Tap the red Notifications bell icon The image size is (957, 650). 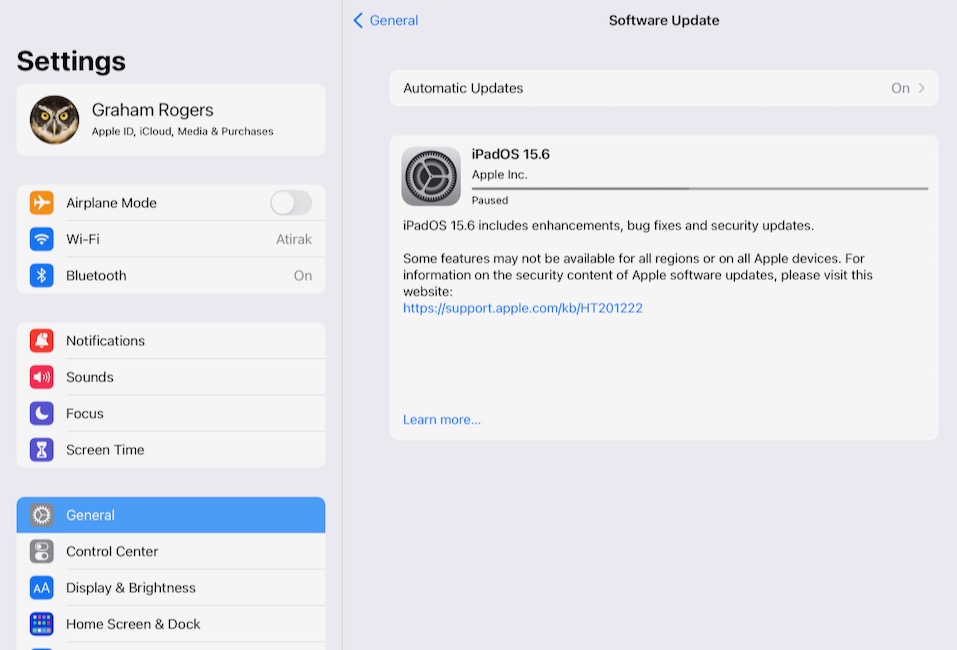[x=42, y=341]
